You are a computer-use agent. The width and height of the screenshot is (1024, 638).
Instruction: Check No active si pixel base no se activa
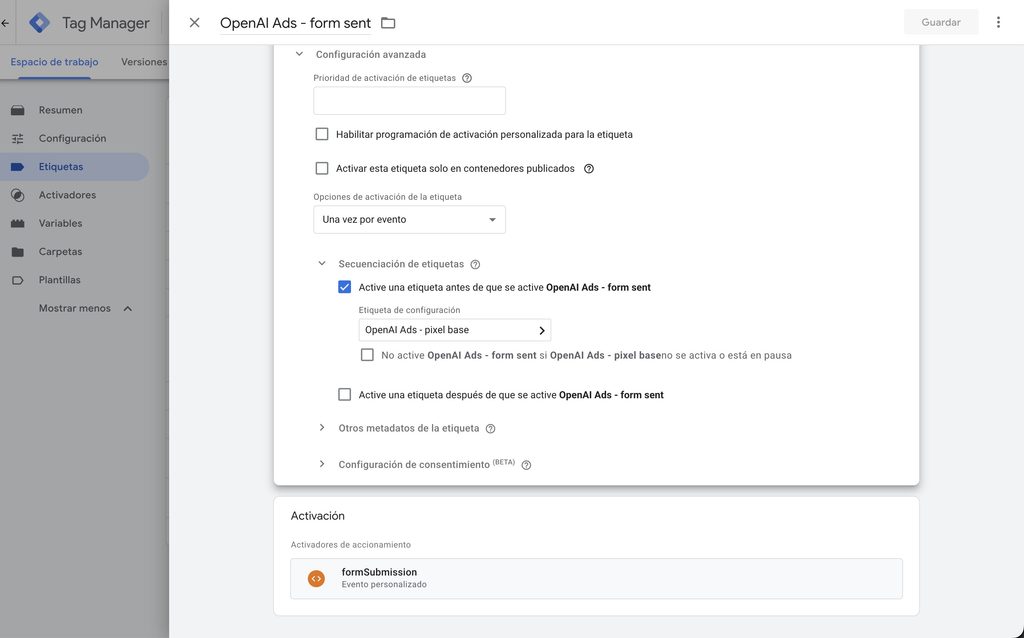[367, 355]
